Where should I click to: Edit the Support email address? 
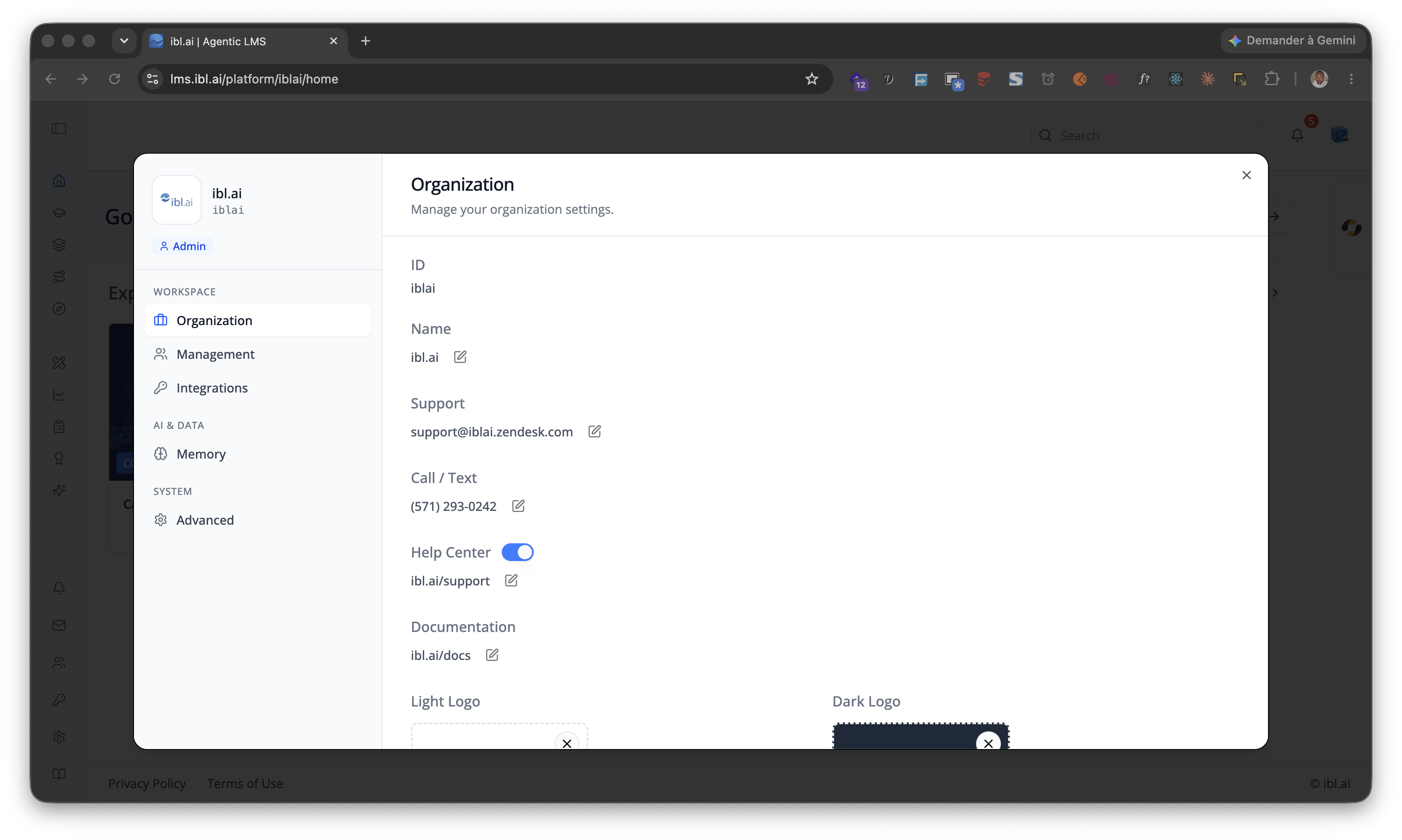pyautogui.click(x=594, y=432)
